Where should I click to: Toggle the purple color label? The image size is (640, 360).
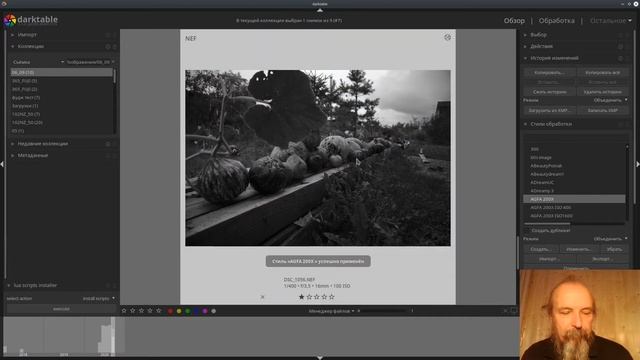coord(205,311)
